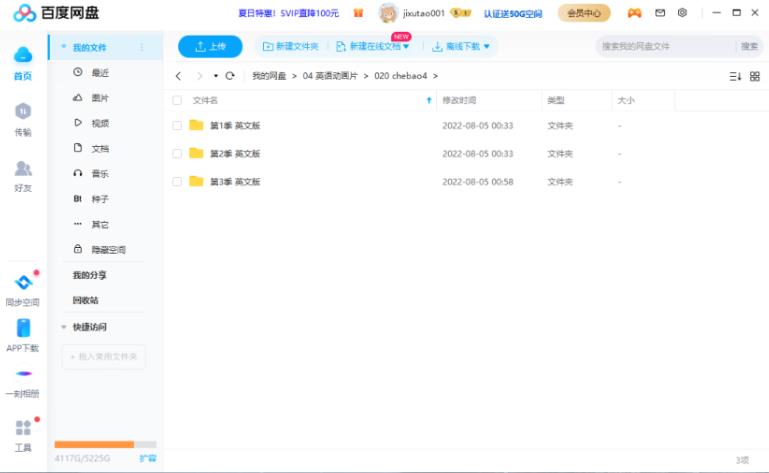This screenshot has width=769, height=473.
Task: Click 新建文件夹 new folder button
Action: click(290, 46)
